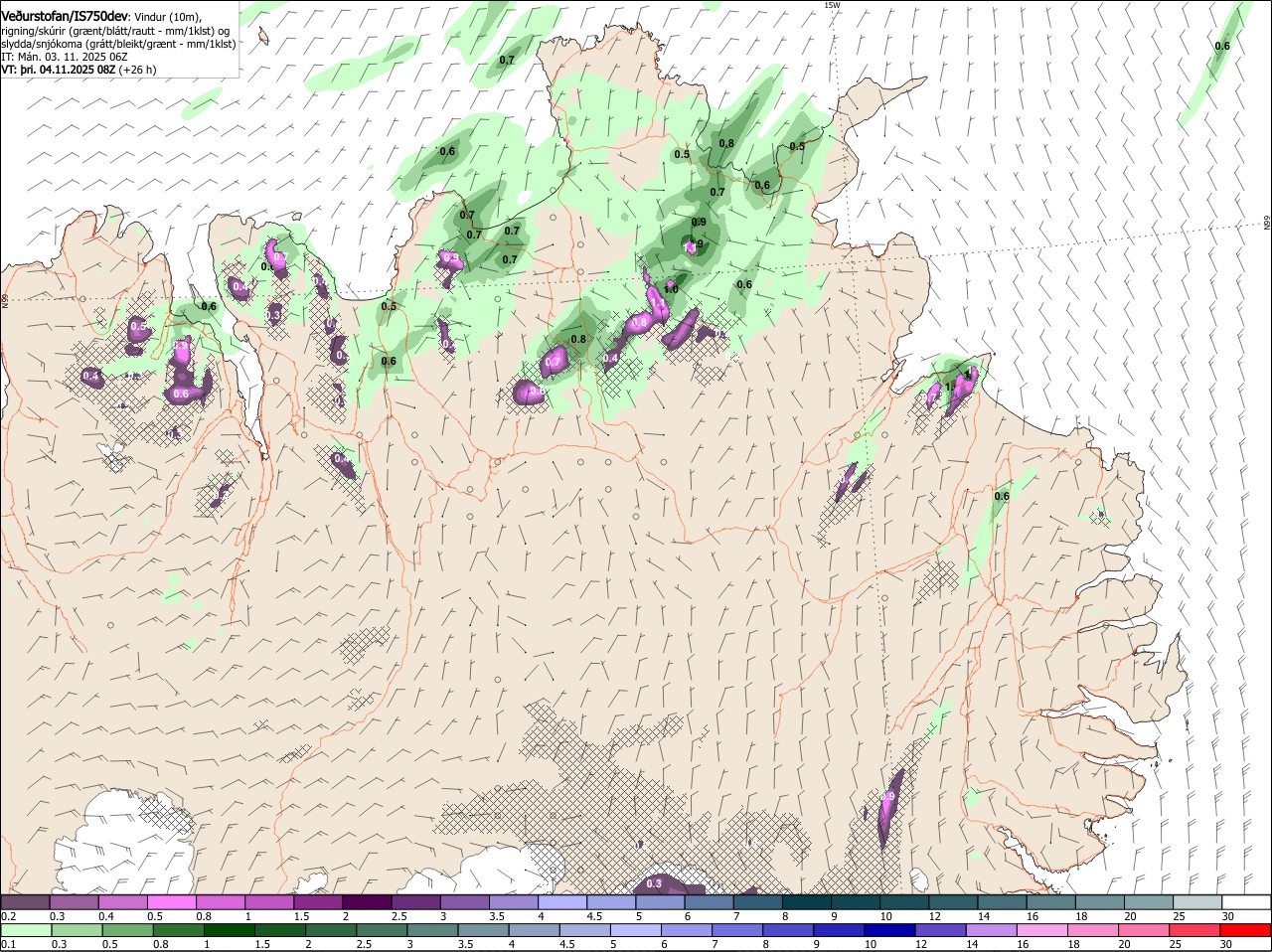Click the 15W longitude label

[832, 5]
